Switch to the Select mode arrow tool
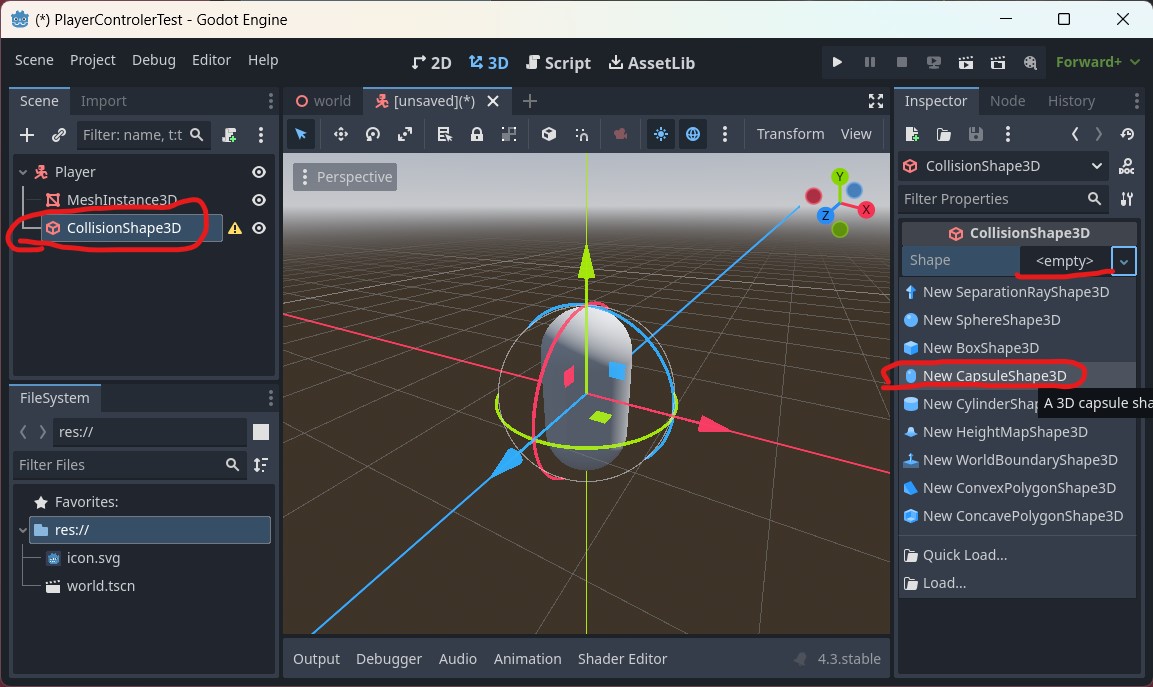Screen dimensions: 1153x687 click(301, 133)
